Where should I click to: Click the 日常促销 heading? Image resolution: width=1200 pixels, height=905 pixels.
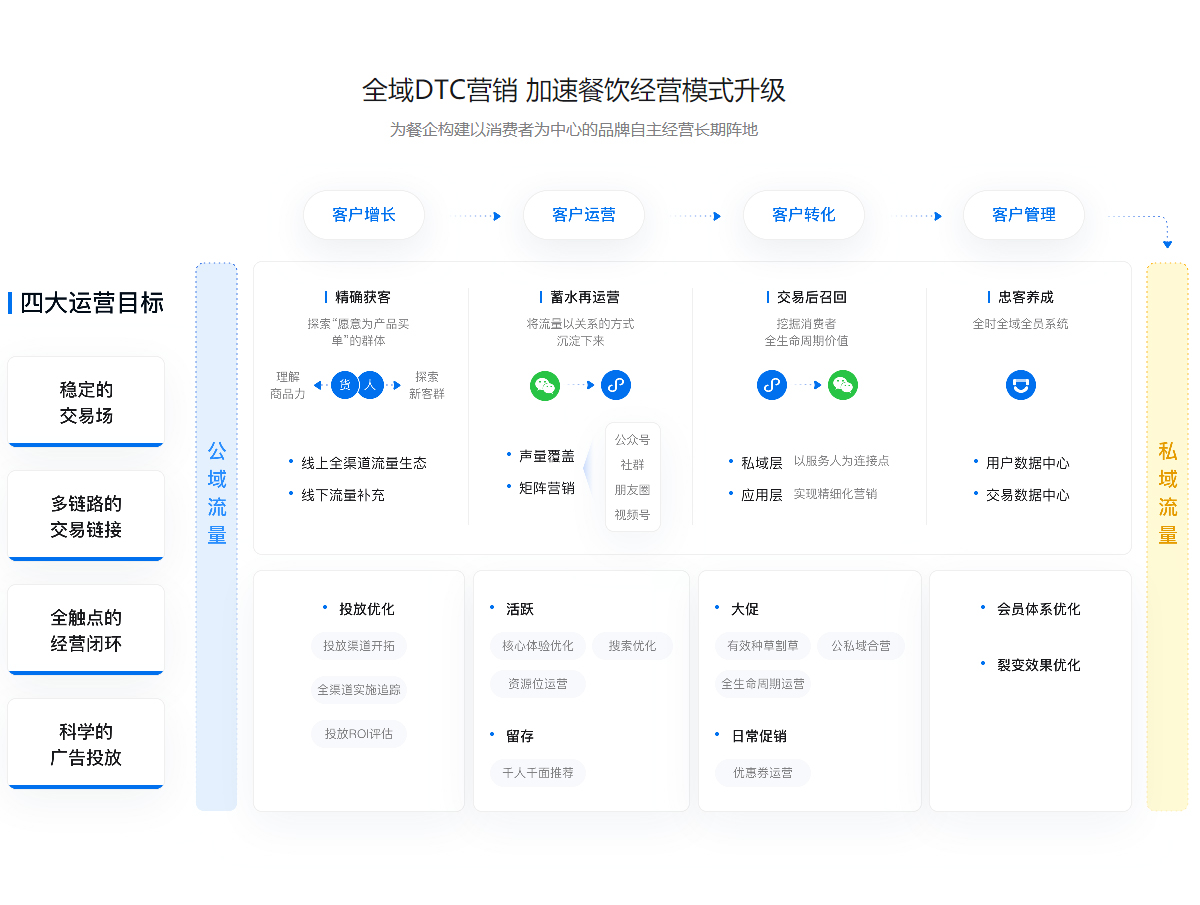tap(759, 736)
